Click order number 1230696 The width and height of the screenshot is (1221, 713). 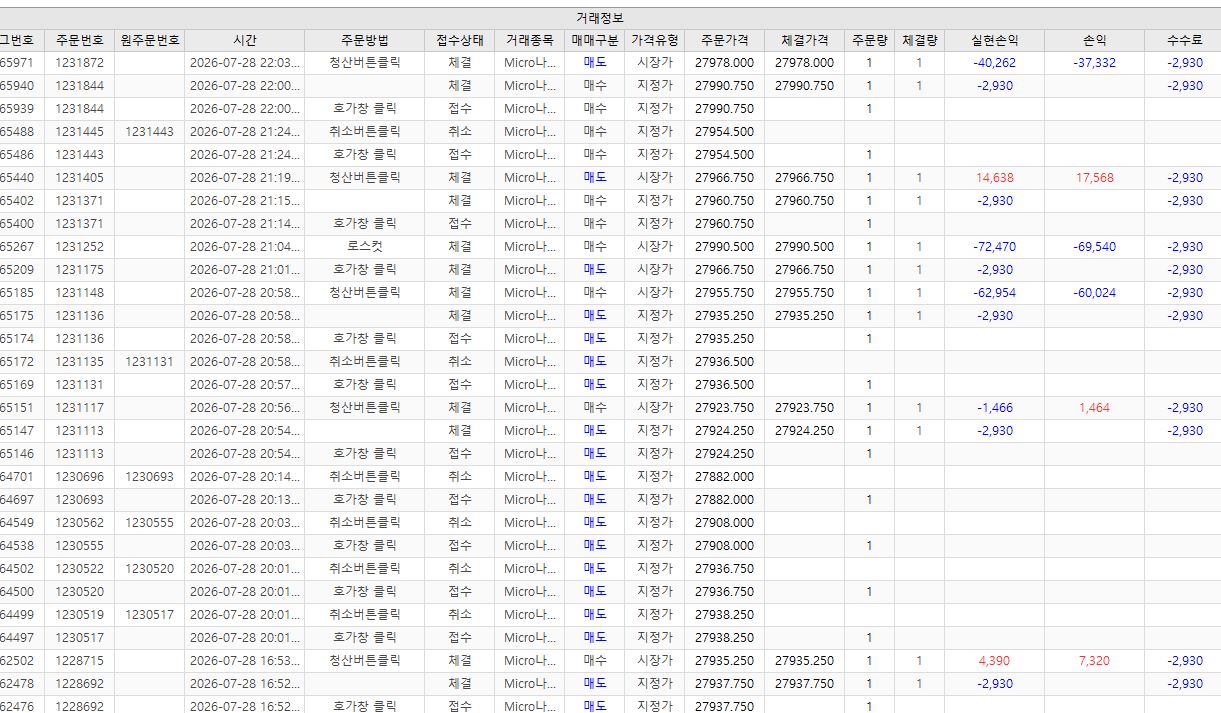(x=79, y=477)
